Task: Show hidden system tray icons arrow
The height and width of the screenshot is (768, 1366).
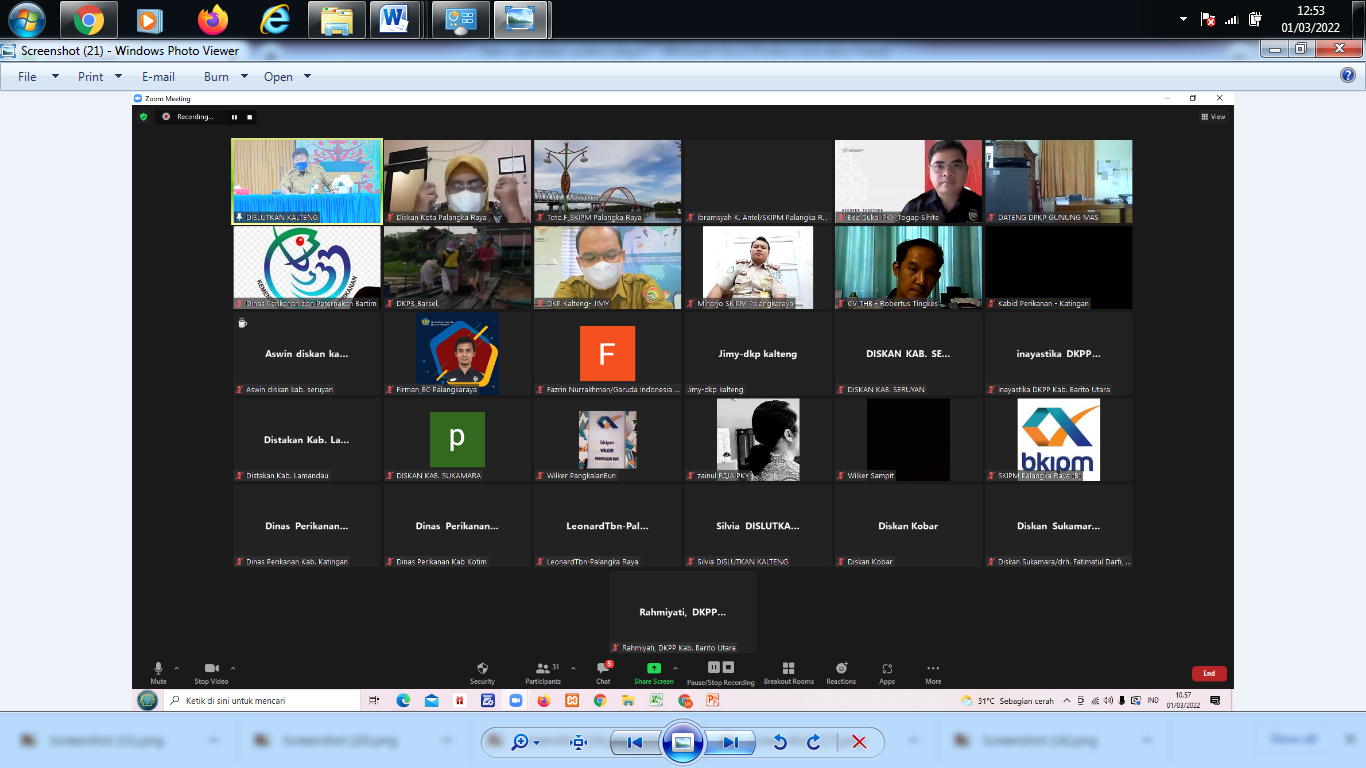Action: (x=1183, y=19)
